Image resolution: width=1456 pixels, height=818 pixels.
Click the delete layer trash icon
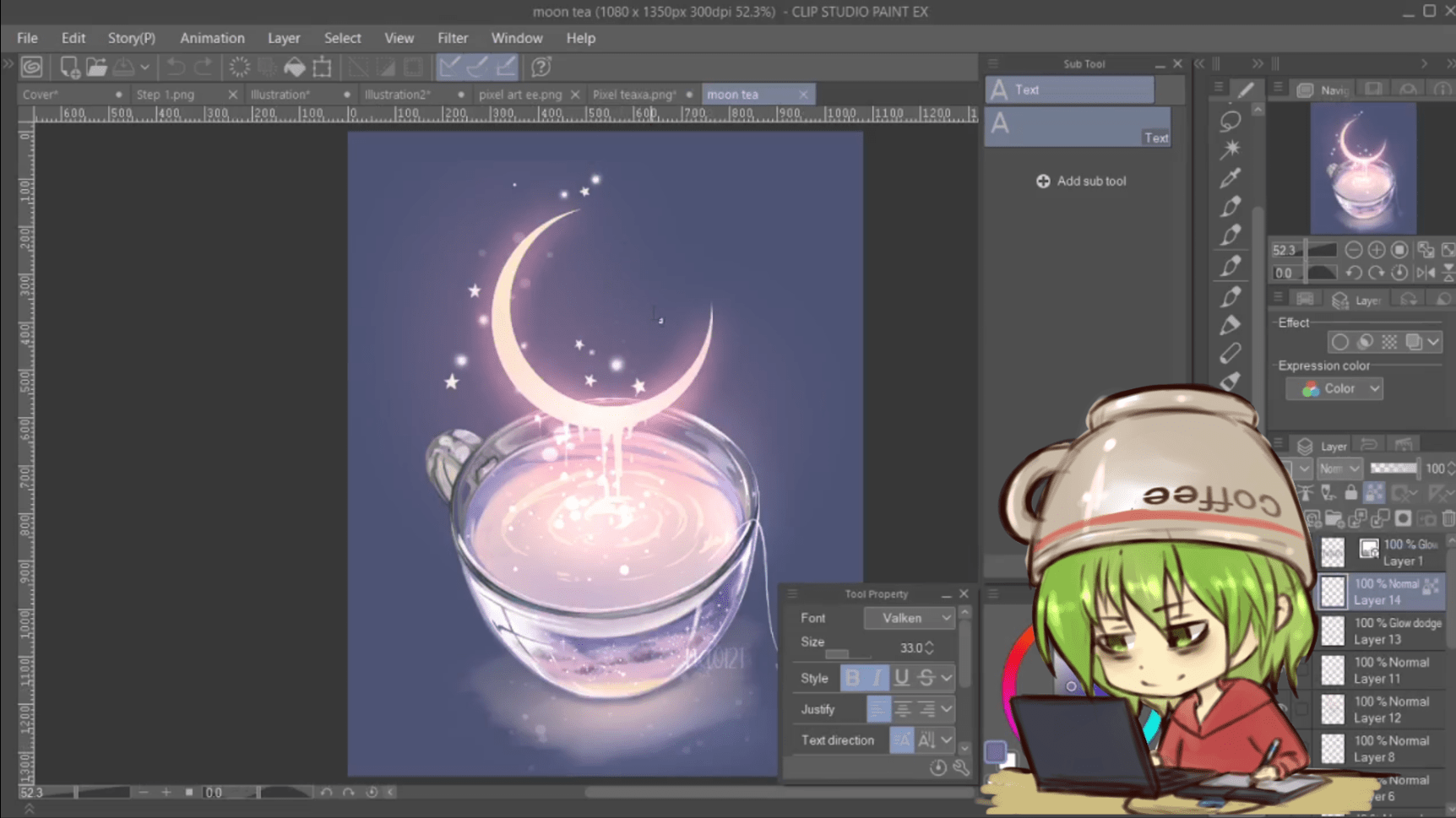click(1447, 518)
